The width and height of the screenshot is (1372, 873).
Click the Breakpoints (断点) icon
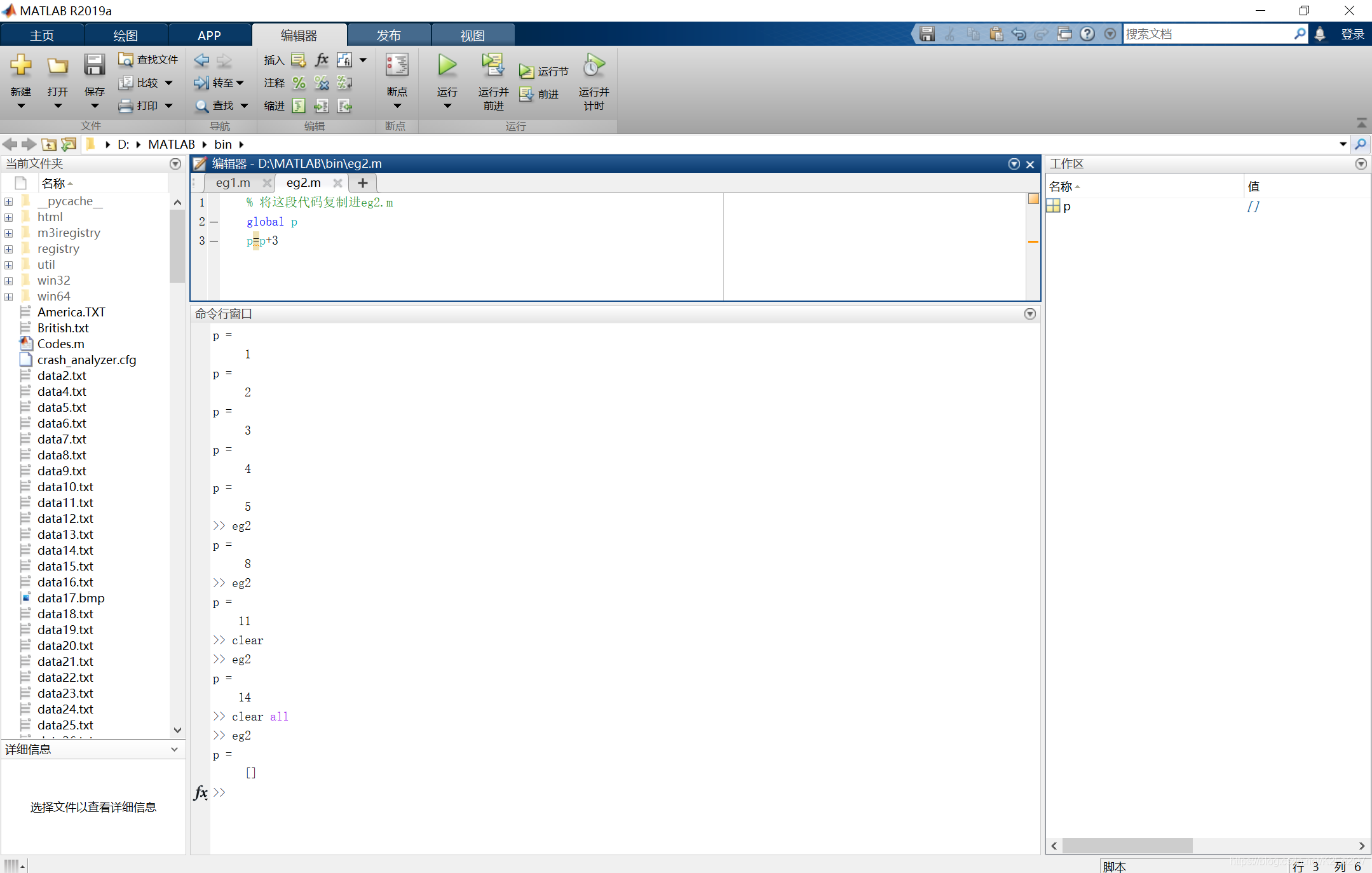(x=397, y=65)
